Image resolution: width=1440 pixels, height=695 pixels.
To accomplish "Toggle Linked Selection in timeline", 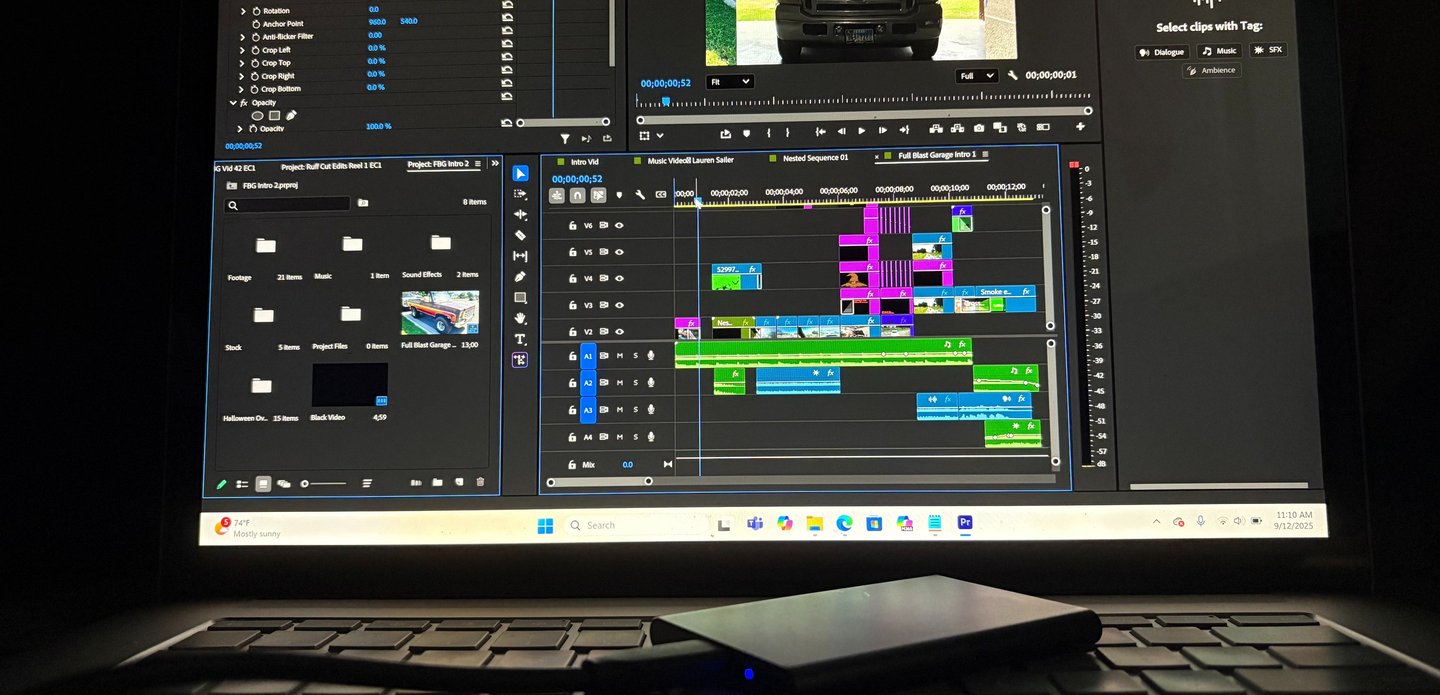I will pos(598,196).
